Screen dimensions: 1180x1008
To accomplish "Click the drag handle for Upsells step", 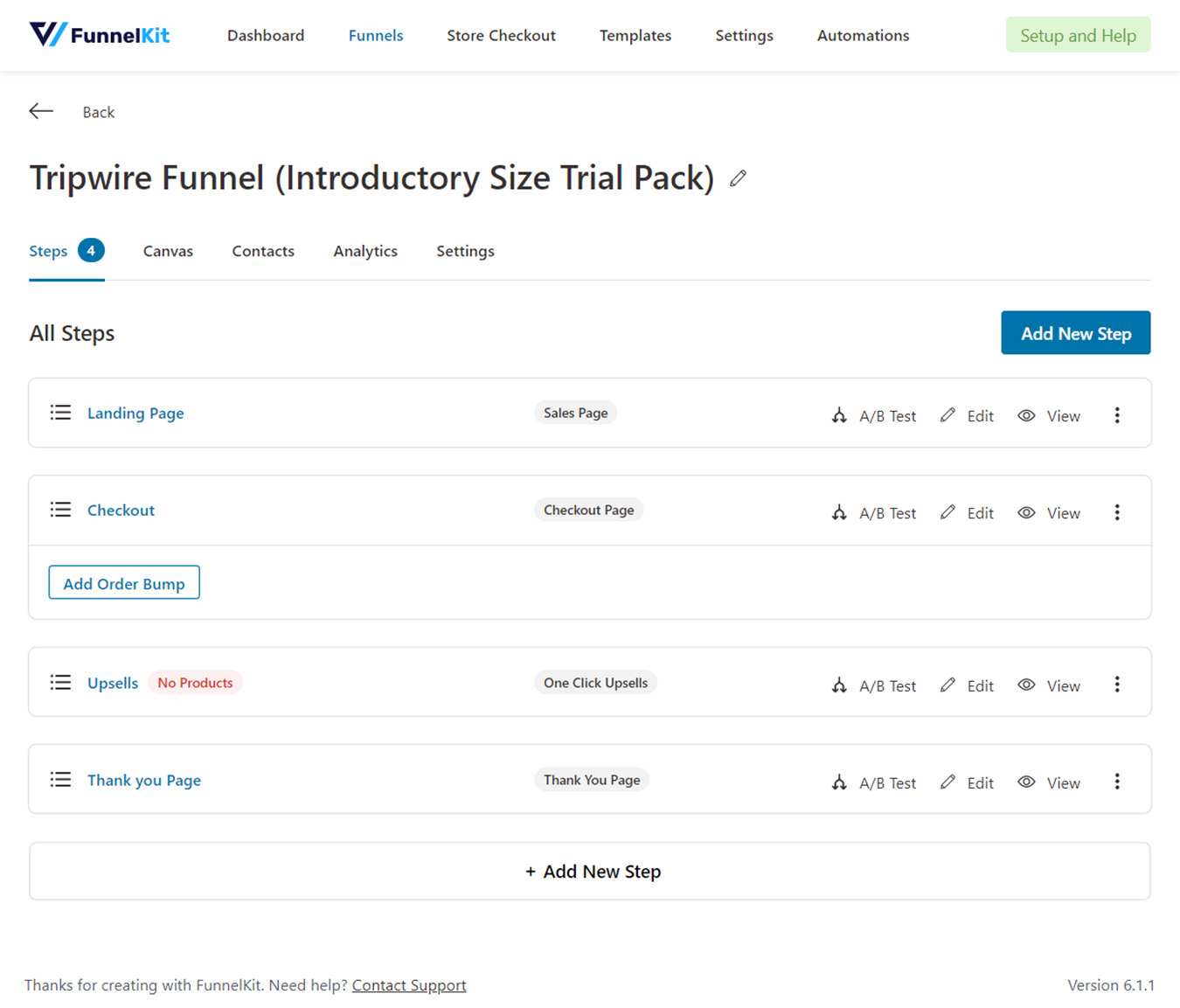I will [x=60, y=683].
